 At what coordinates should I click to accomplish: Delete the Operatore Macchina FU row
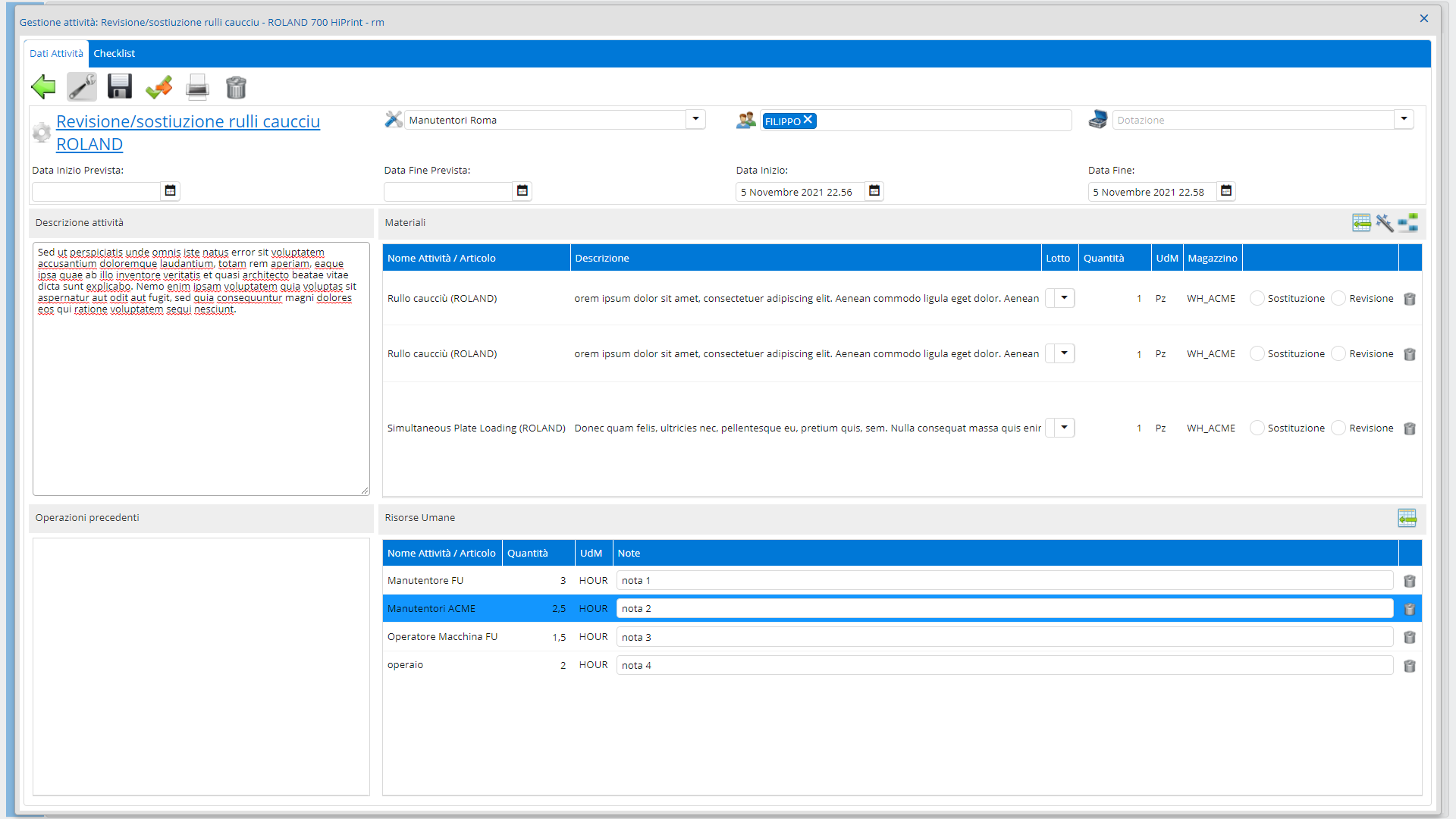pyautogui.click(x=1410, y=637)
